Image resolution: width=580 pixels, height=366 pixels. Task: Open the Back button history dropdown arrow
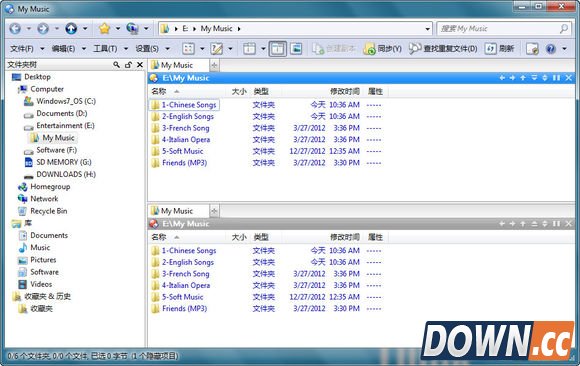pyautogui.click(x=28, y=28)
